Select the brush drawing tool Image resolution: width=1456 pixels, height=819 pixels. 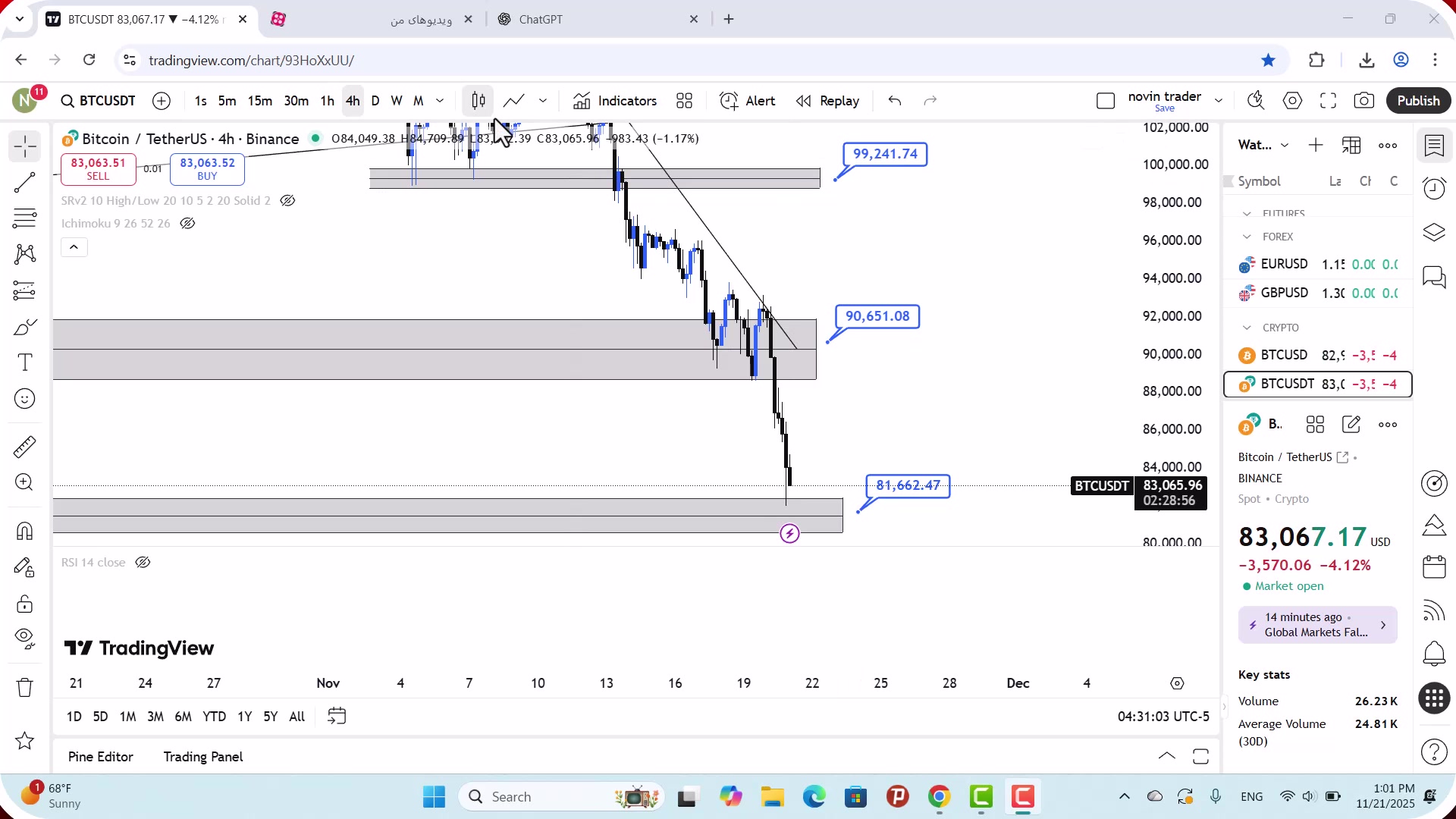coord(25,327)
